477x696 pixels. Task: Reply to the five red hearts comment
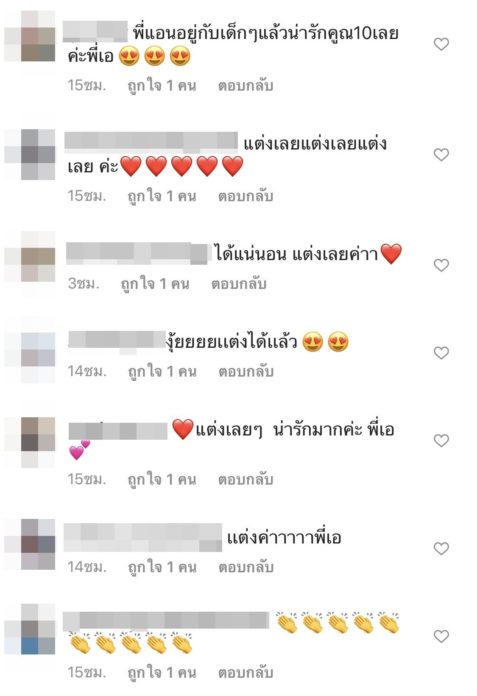point(245,196)
